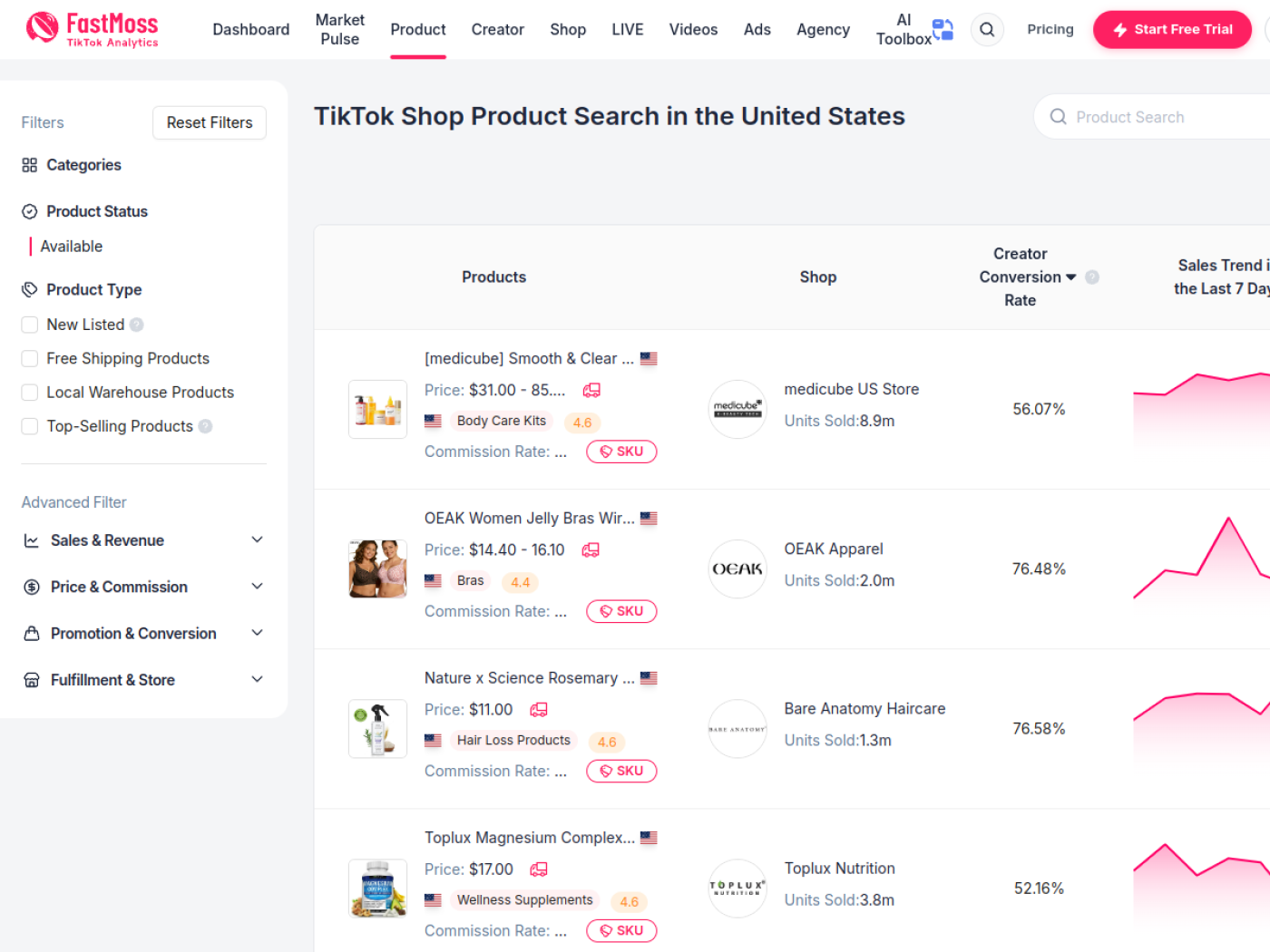The height and width of the screenshot is (952, 1270).
Task: Open the Pricing link
Action: tap(1050, 30)
